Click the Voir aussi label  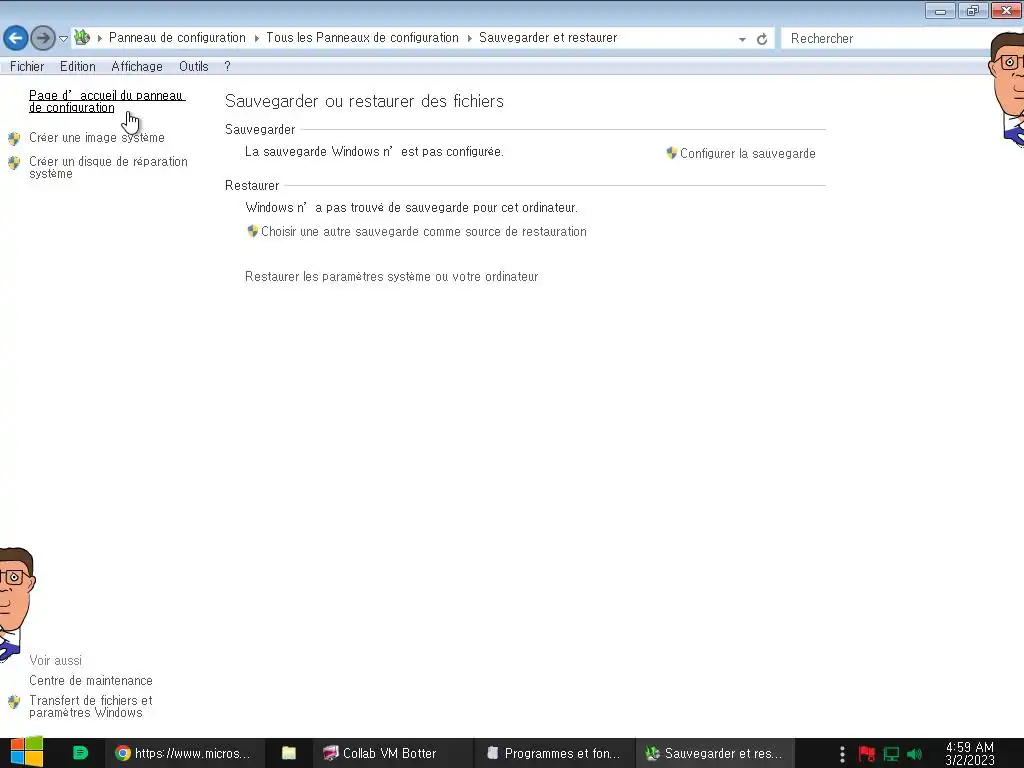tap(56, 660)
